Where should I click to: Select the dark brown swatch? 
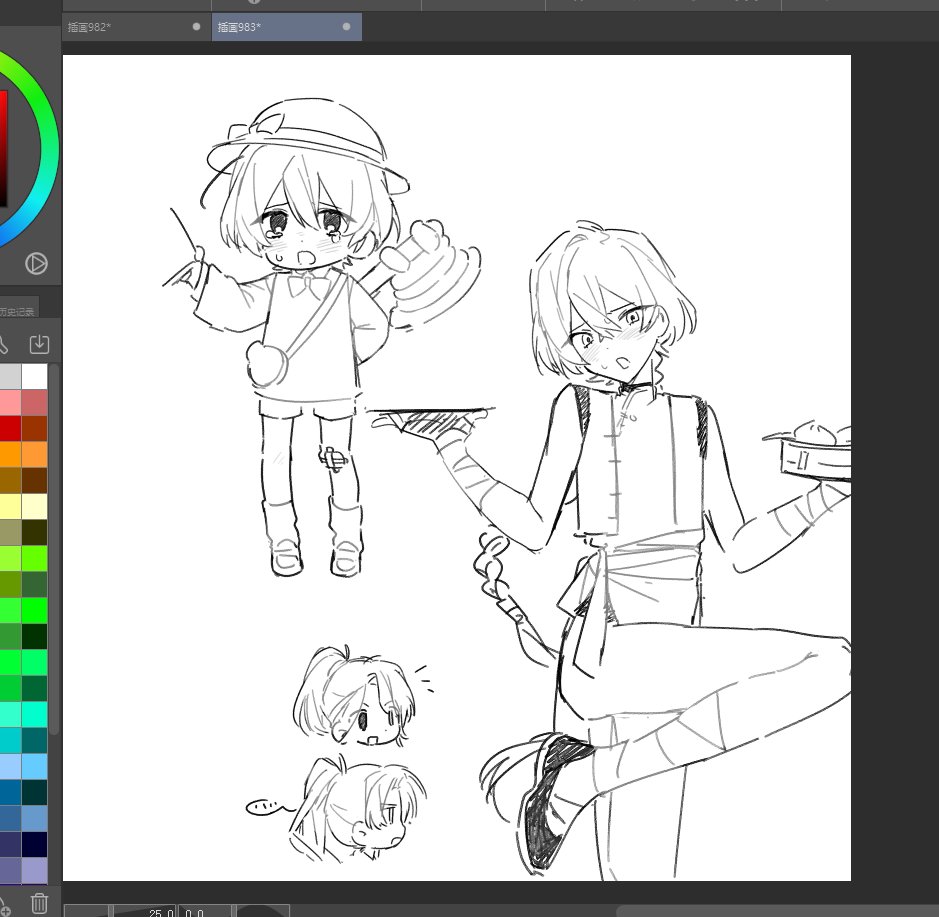click(34, 480)
